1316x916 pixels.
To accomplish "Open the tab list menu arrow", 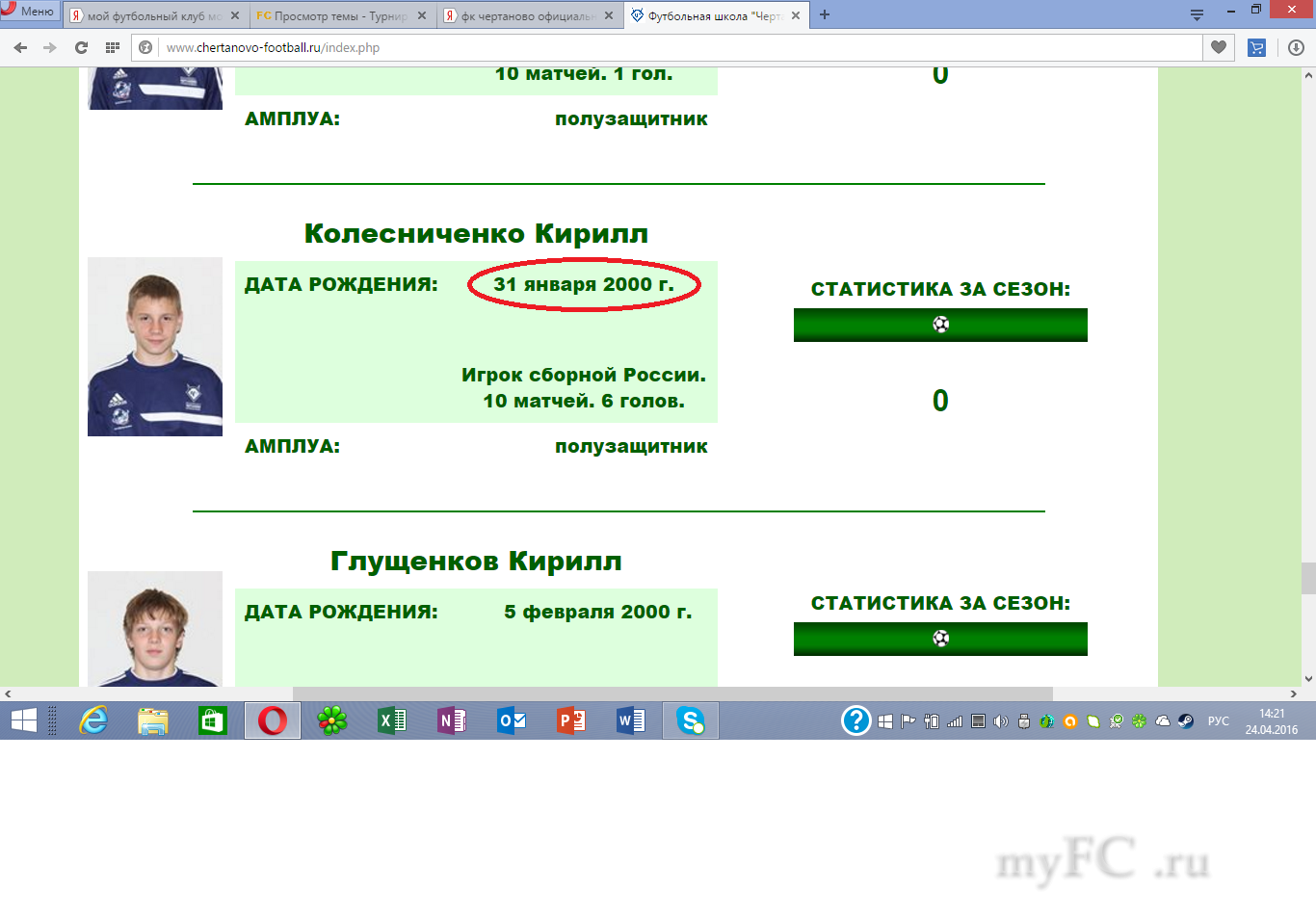I will 1197,14.
